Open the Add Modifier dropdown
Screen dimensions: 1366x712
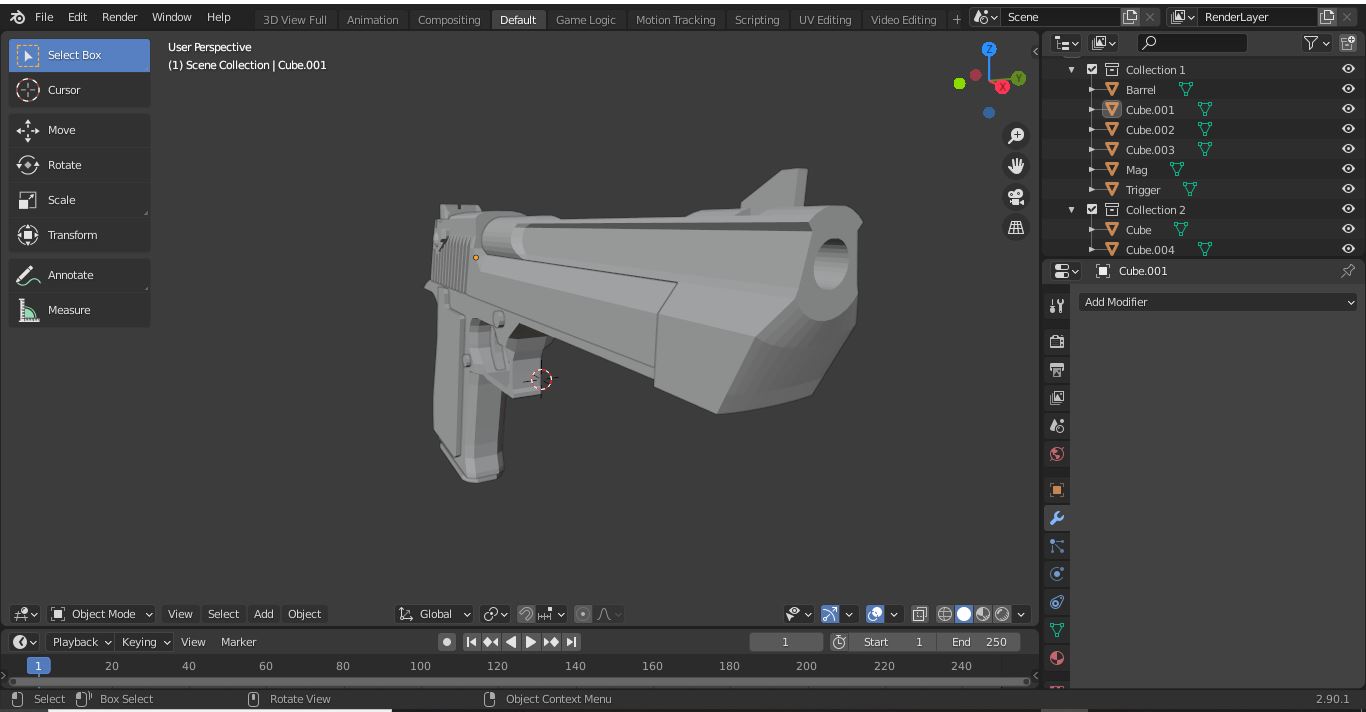(x=1216, y=301)
